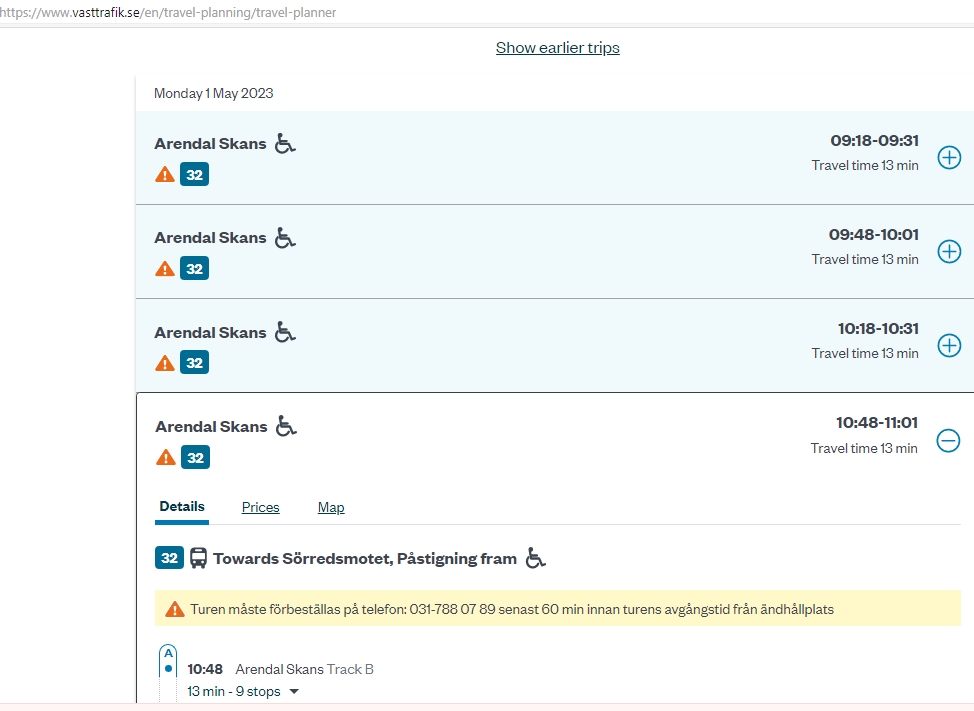The image size is (974, 711).
Task: Click Arendal Skans title of 09:18 trip
Action: tap(210, 144)
